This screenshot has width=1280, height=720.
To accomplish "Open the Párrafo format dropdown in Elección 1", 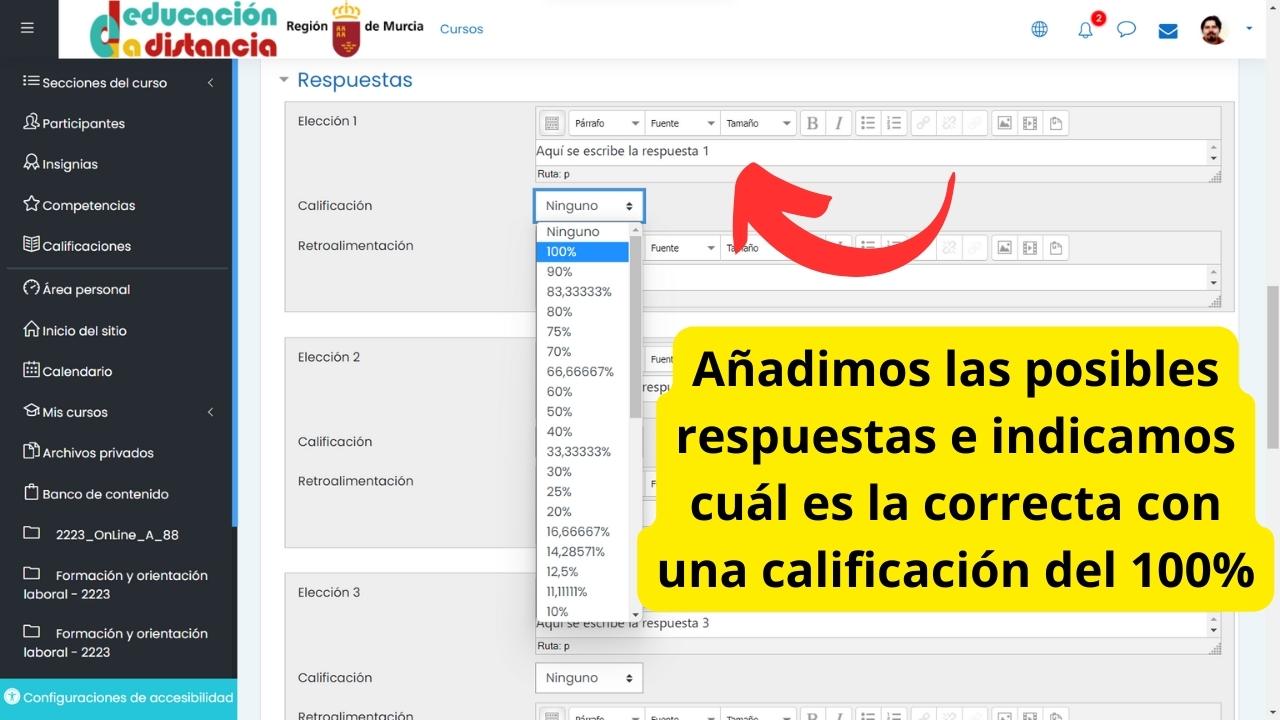I will pos(606,123).
